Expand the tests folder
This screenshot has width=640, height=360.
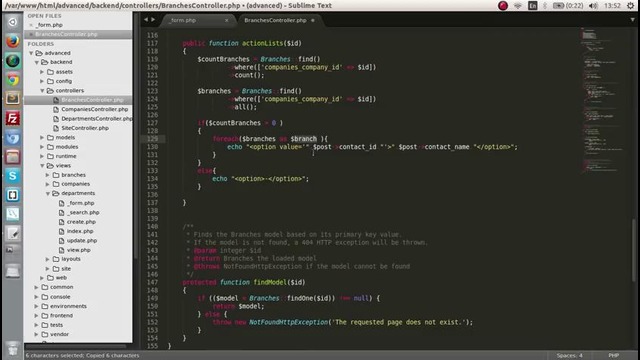[x=36, y=325]
